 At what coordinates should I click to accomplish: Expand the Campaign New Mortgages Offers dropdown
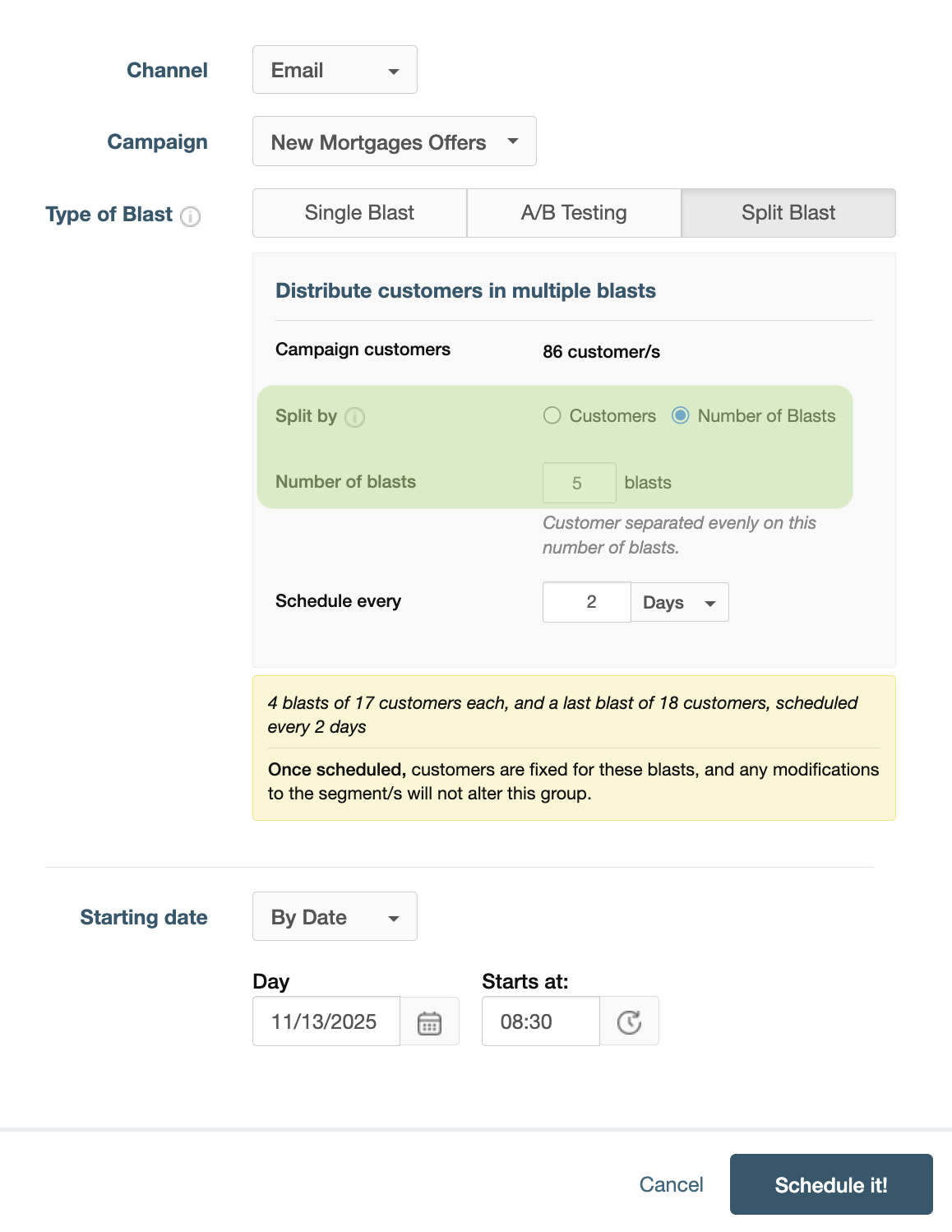pos(394,141)
